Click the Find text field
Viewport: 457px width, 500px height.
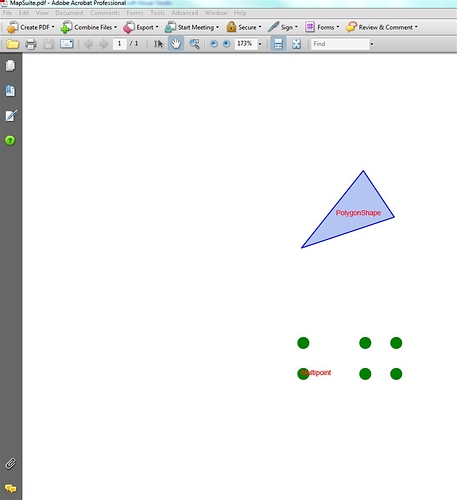point(340,44)
